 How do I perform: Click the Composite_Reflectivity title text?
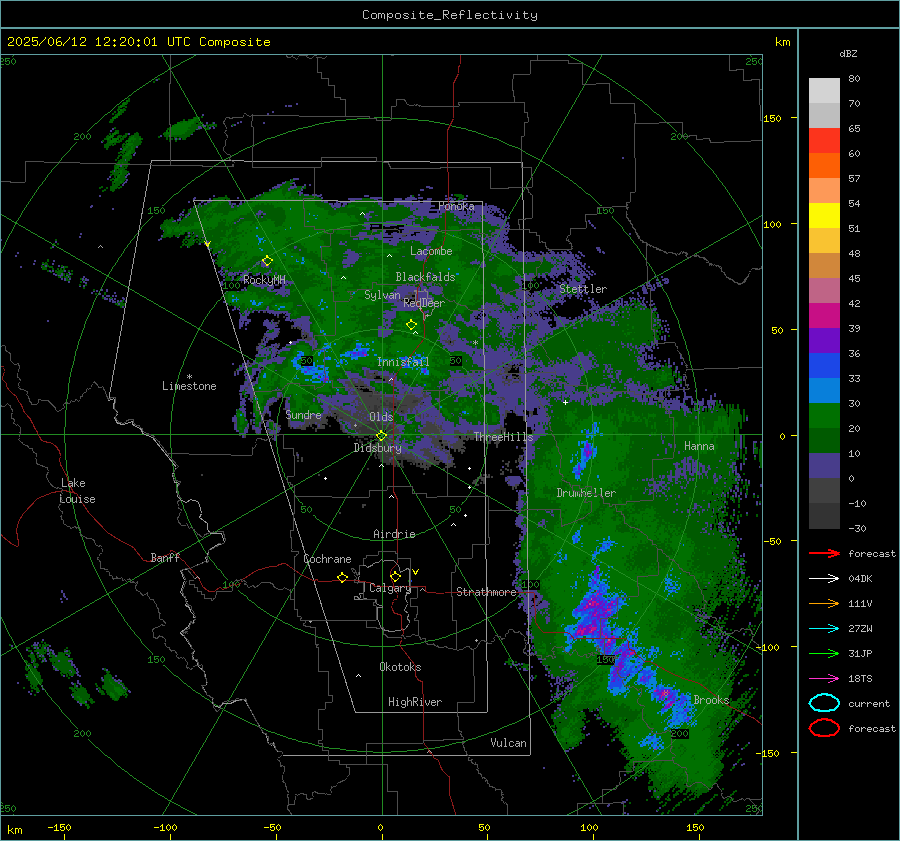[x=450, y=15]
